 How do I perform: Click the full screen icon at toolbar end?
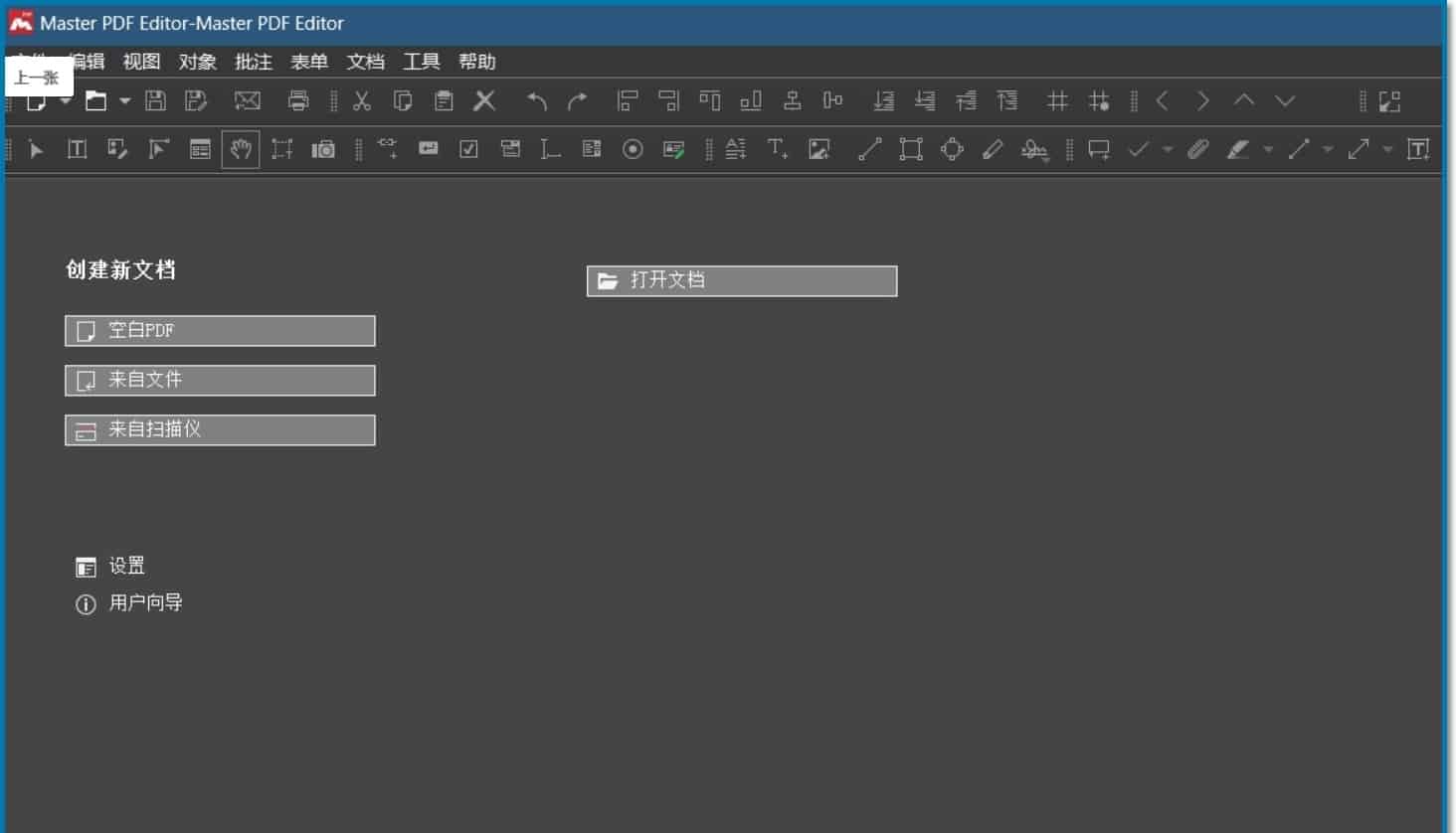(1389, 100)
